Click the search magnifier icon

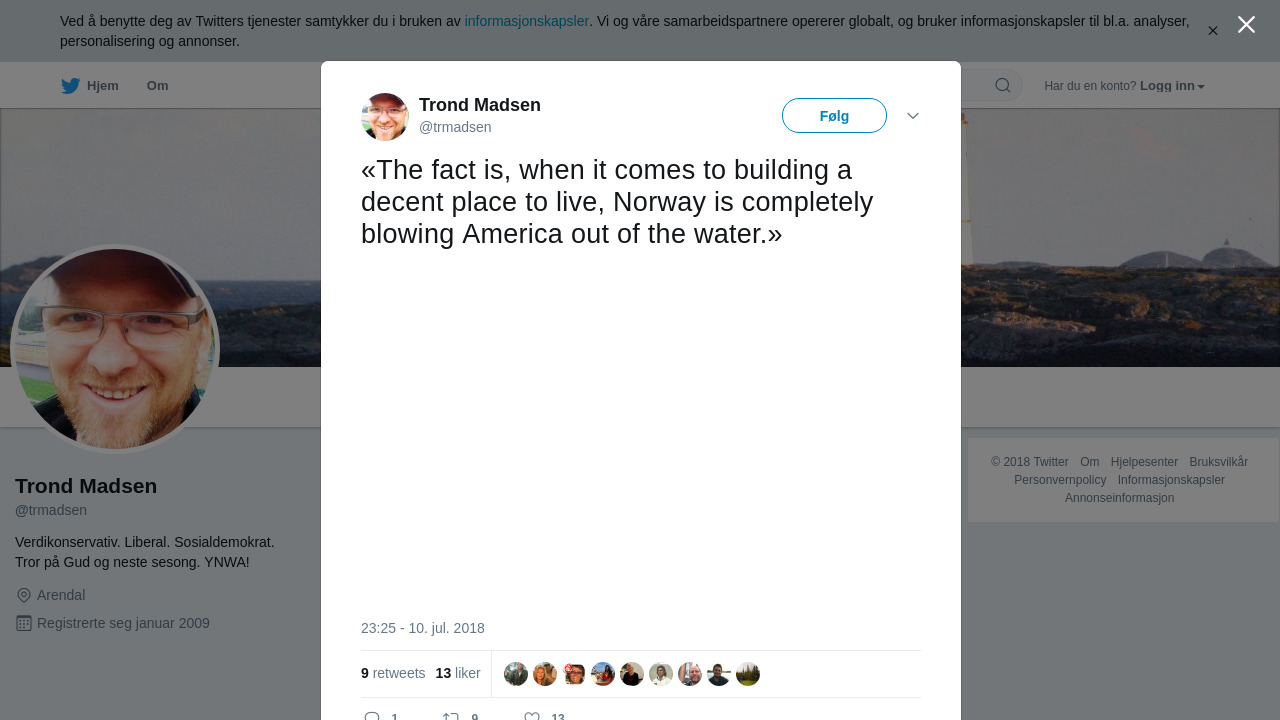tap(1003, 85)
